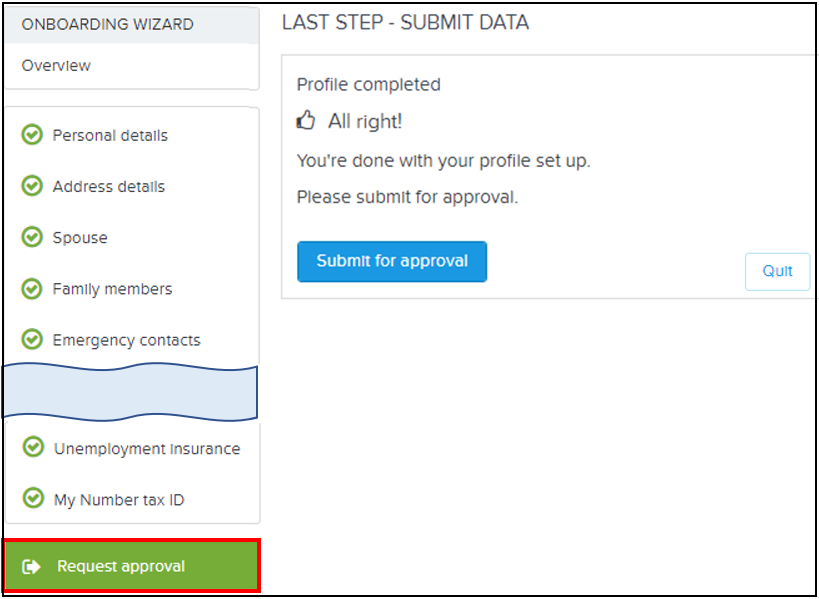Click the Unemployment insurance checkmark icon
This screenshot has width=819, height=599.
click(x=34, y=448)
